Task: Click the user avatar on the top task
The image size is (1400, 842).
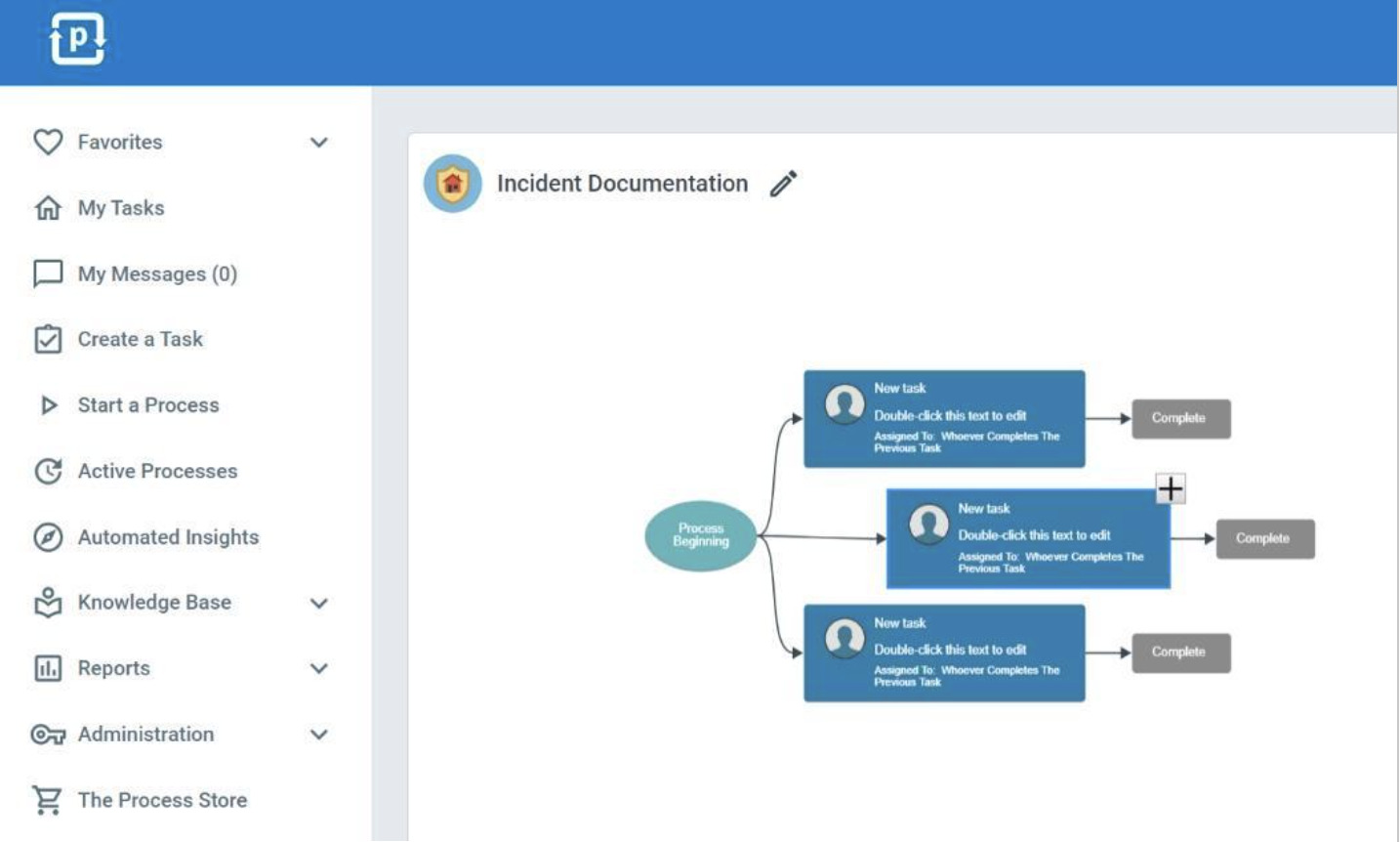Action: (x=844, y=403)
